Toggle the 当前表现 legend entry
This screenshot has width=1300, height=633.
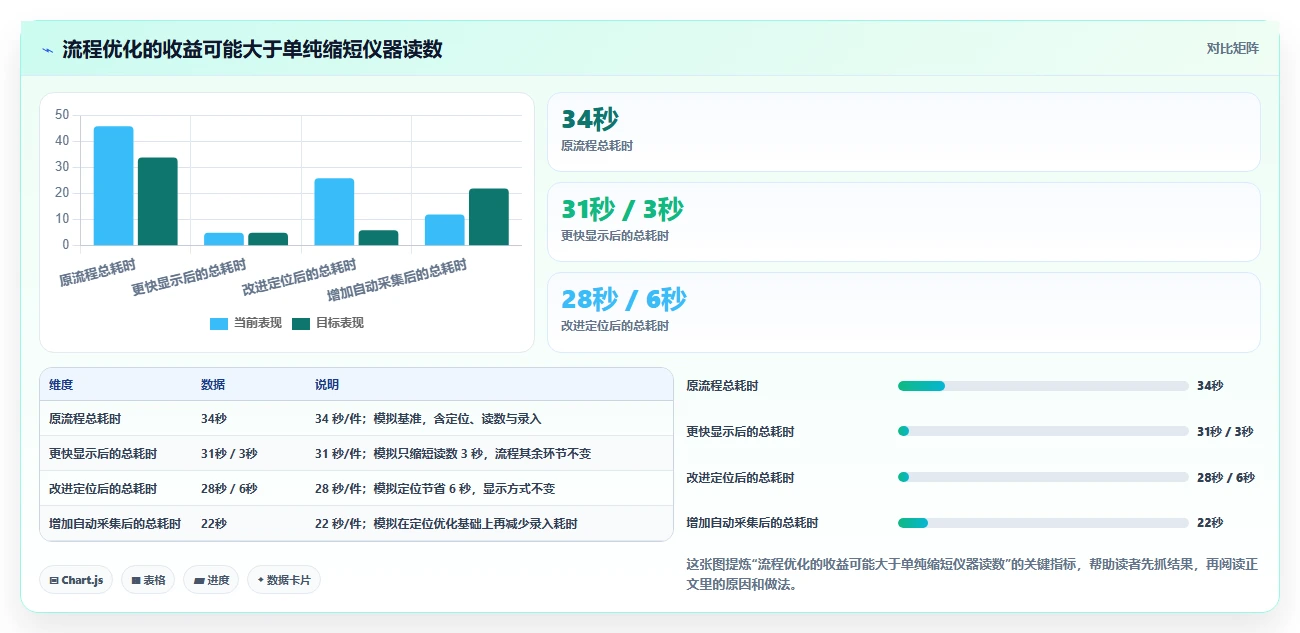pyautogui.click(x=245, y=323)
